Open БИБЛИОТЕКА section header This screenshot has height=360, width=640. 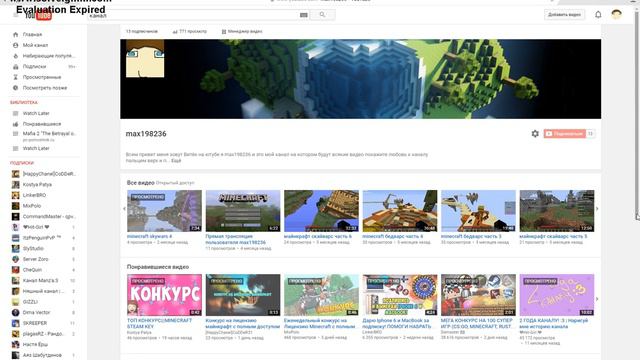pos(24,102)
